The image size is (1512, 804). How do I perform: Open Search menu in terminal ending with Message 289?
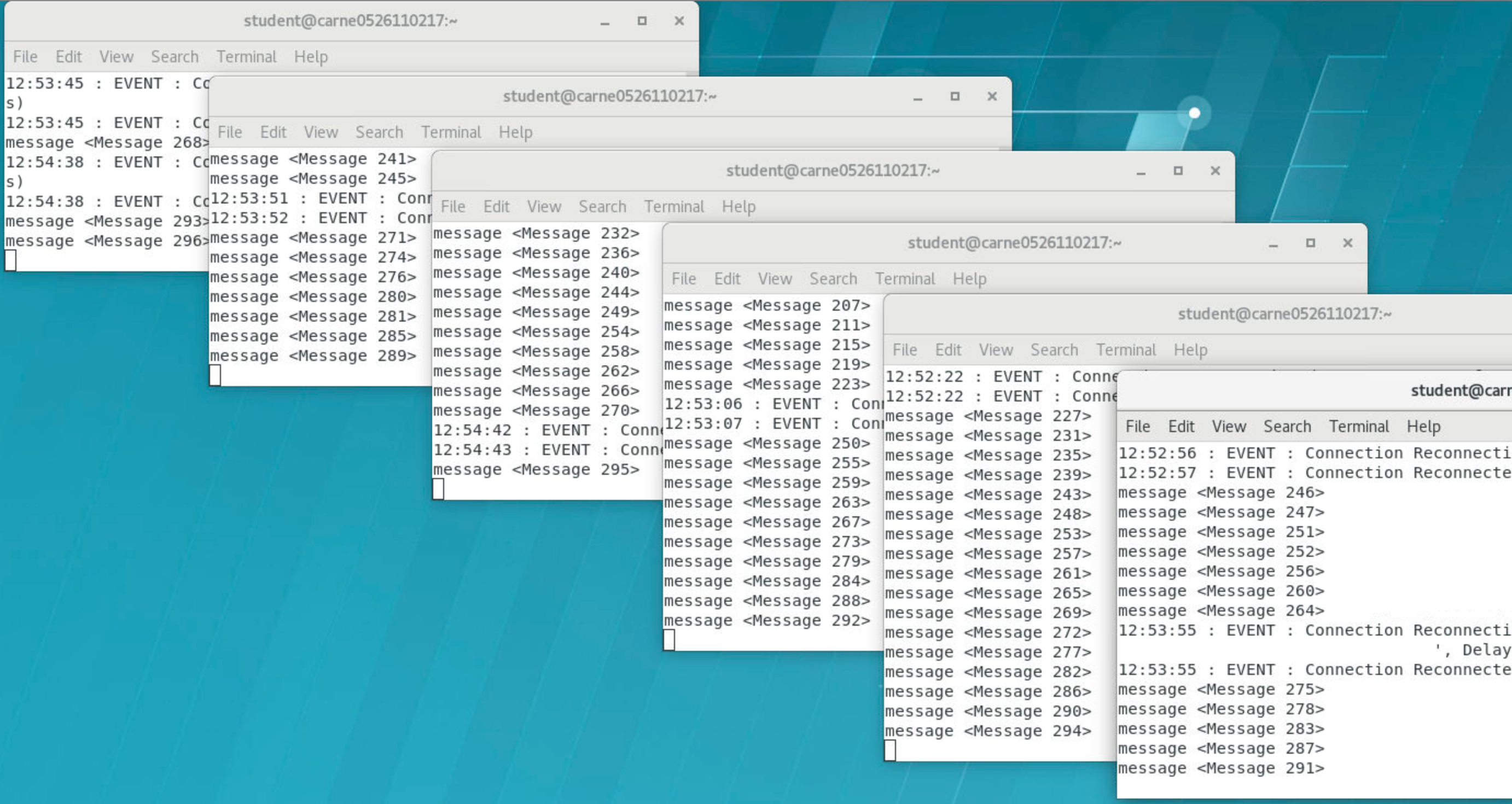point(379,132)
